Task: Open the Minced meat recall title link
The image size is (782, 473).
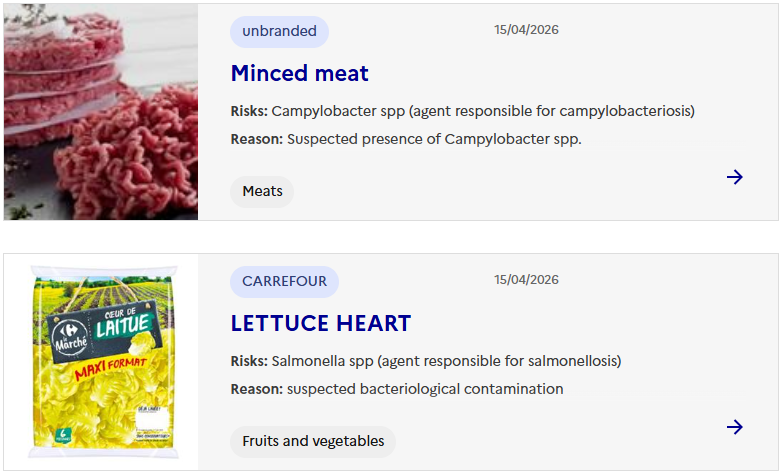Action: pyautogui.click(x=299, y=73)
